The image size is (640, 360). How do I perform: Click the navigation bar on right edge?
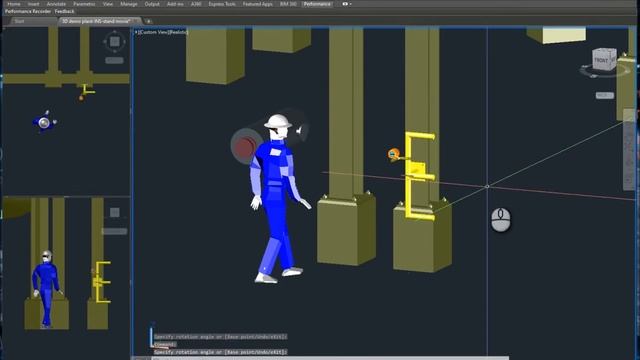[629, 149]
